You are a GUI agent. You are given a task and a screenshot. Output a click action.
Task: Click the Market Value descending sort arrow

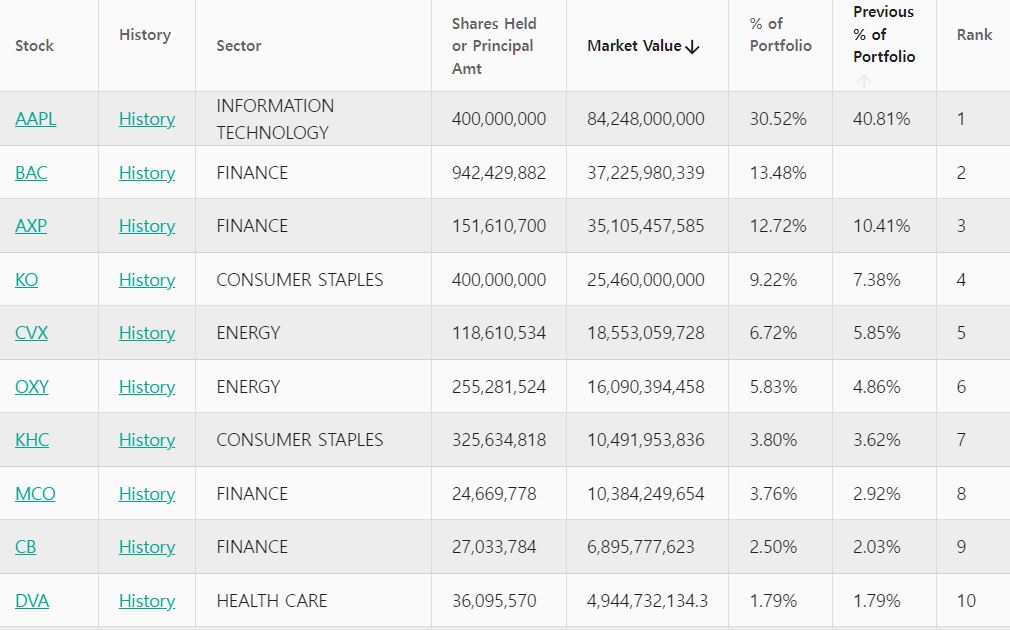tap(692, 47)
